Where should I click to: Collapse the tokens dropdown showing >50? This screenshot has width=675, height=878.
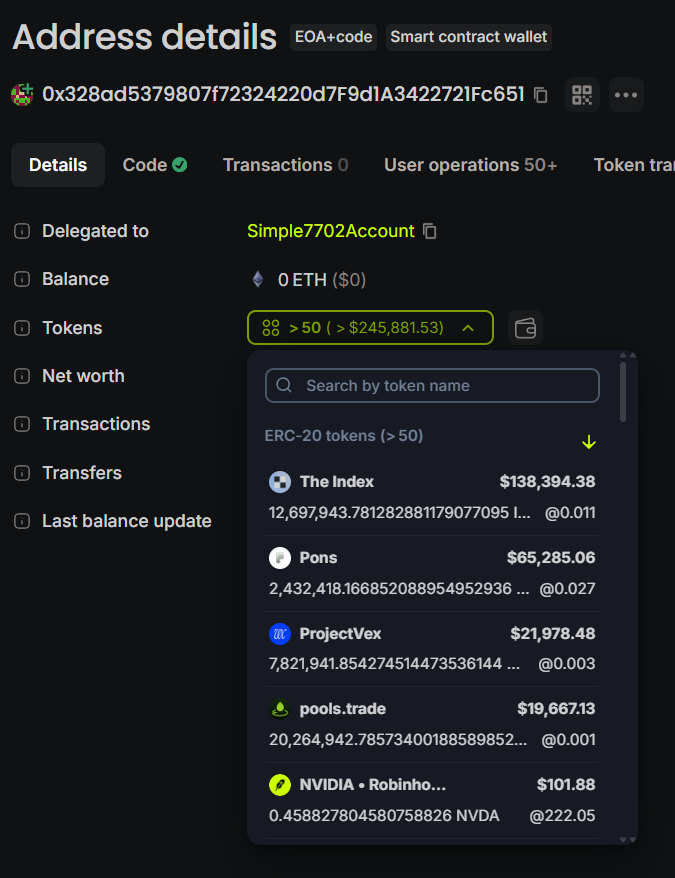(x=370, y=328)
